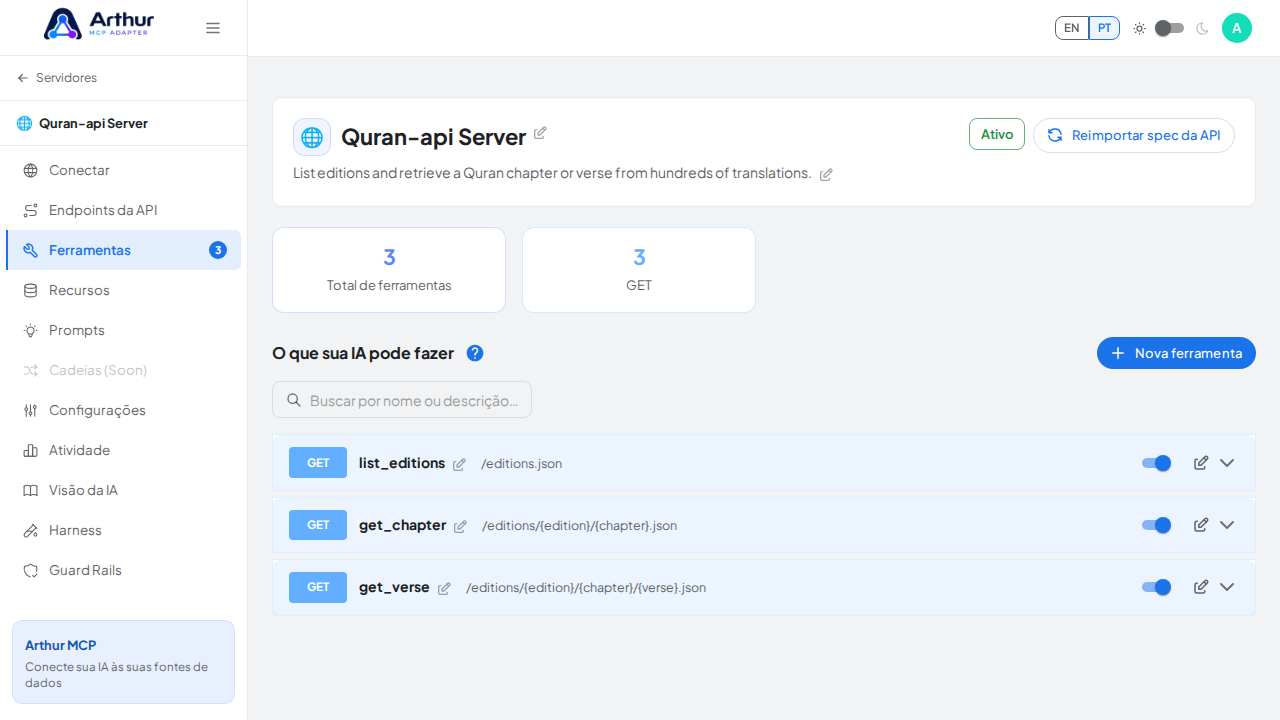
Task: Open help tooltip next to heading
Action: pyautogui.click(x=475, y=353)
